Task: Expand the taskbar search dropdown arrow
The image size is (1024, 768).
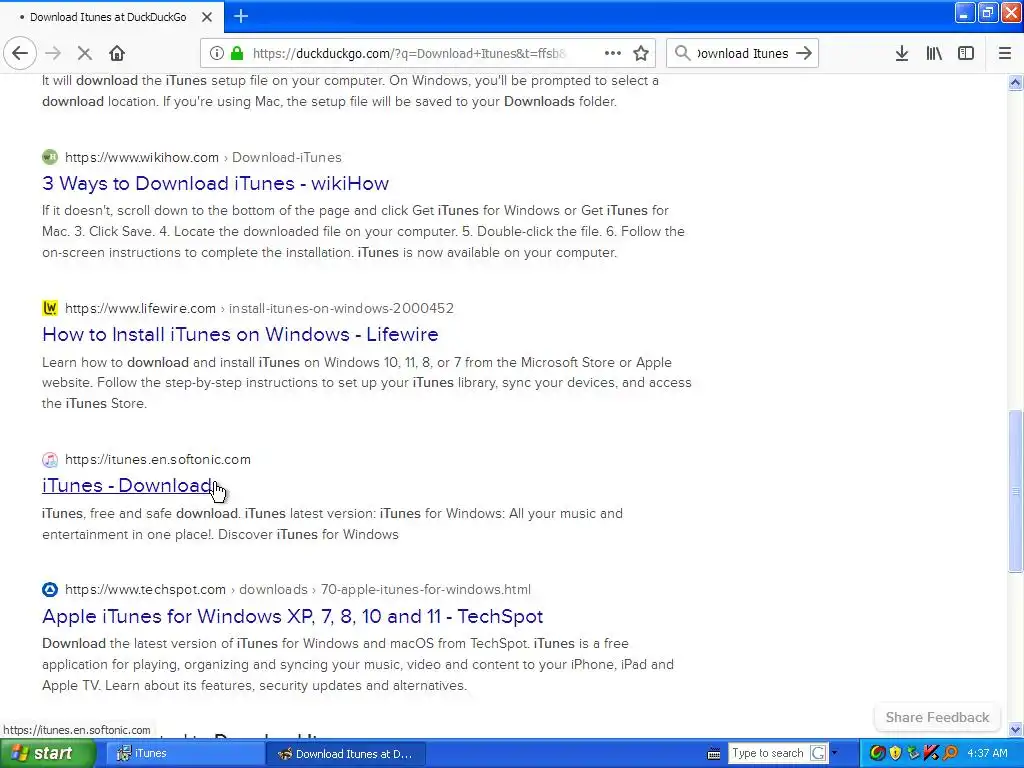Action: point(834,753)
